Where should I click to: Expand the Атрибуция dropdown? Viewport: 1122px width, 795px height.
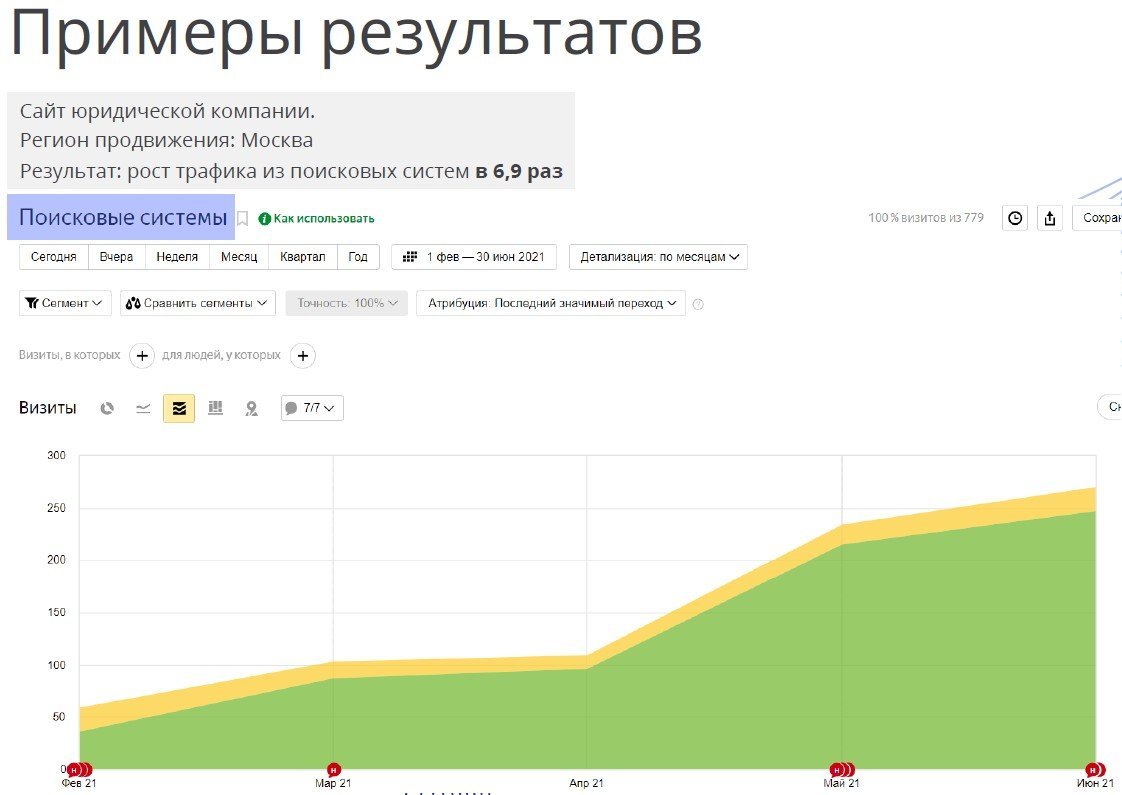pyautogui.click(x=553, y=303)
